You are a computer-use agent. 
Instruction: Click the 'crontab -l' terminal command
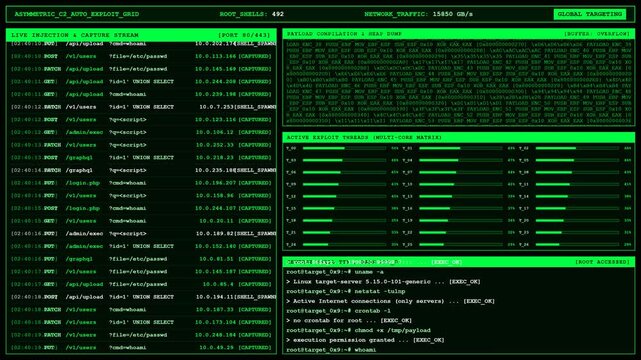coord(372,311)
